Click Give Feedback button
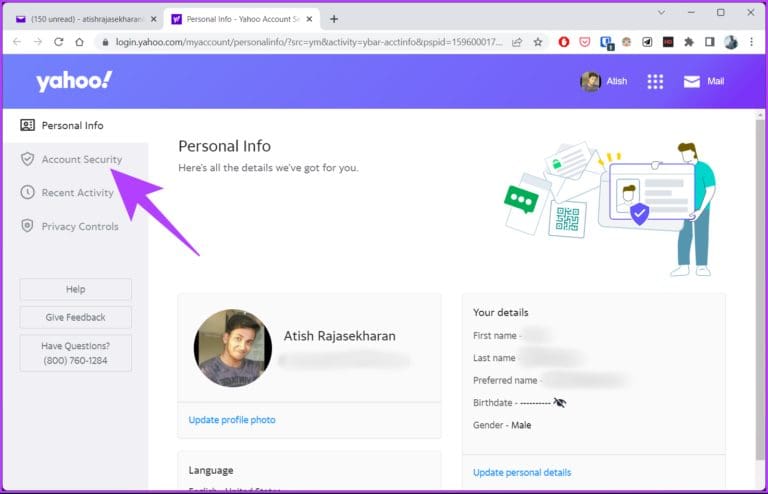This screenshot has height=494, width=768. [75, 317]
